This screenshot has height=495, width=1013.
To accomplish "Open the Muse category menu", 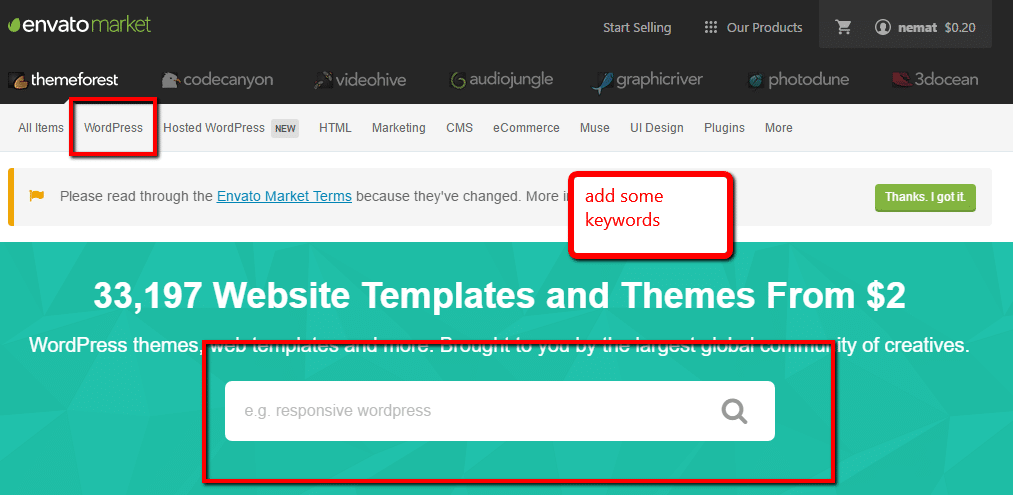I will (x=594, y=128).
